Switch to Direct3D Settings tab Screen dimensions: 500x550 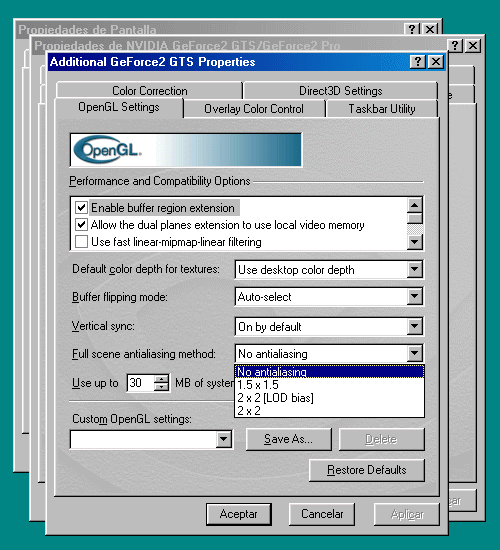pyautogui.click(x=340, y=90)
